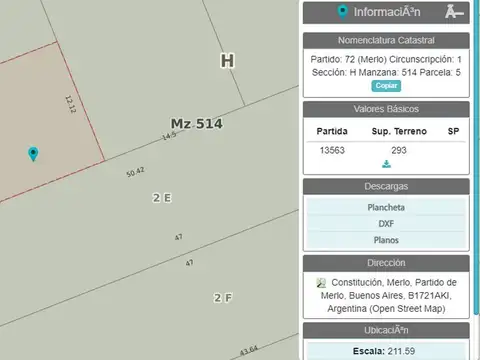Click the download icon under Sup. Terreno

pyautogui.click(x=386, y=164)
